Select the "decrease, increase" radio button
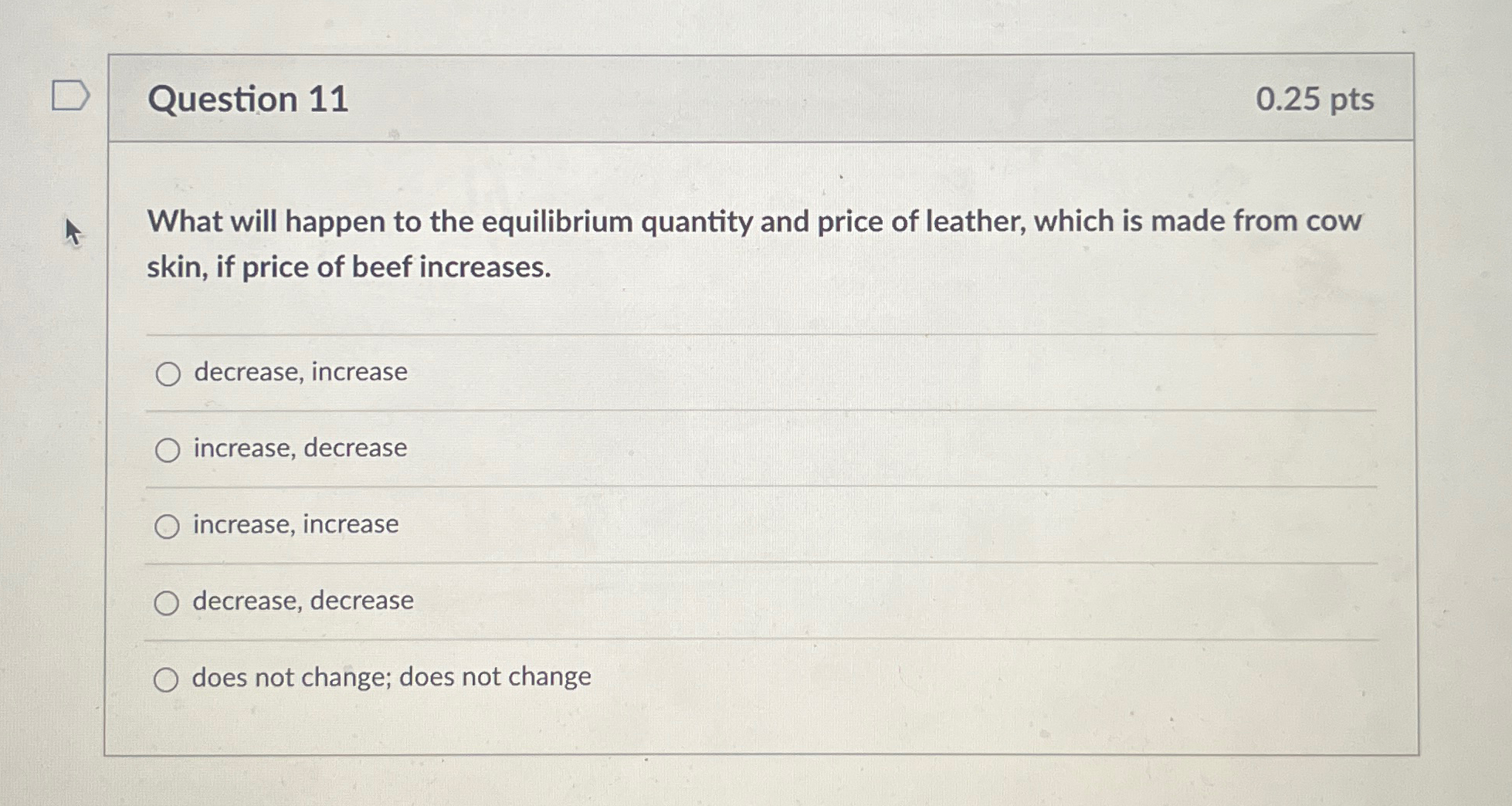Image resolution: width=1512 pixels, height=806 pixels. [168, 374]
